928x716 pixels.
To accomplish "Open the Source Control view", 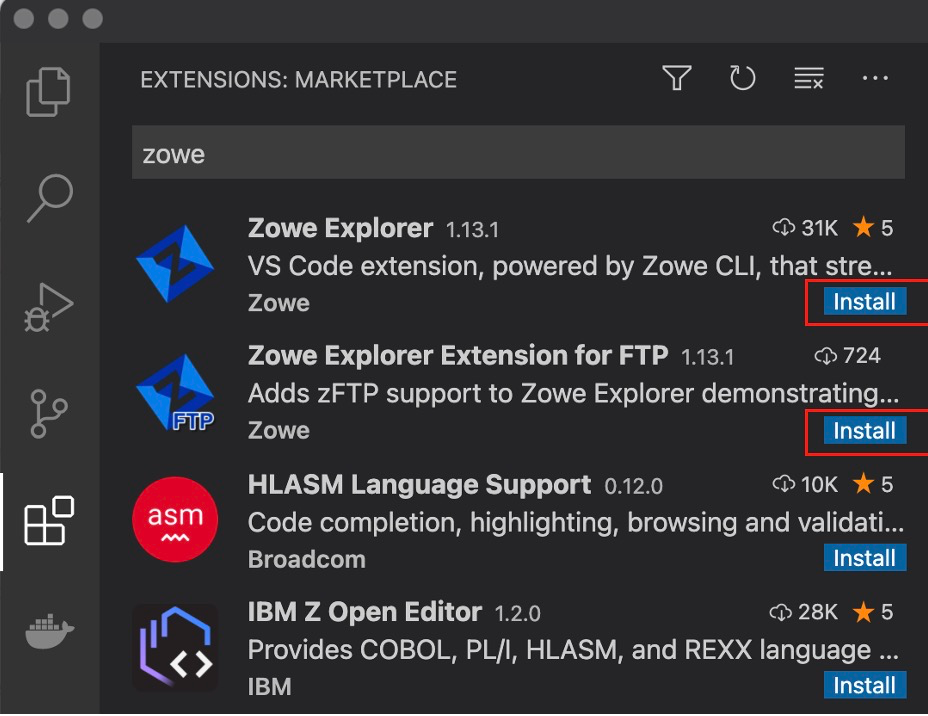I will [x=50, y=412].
